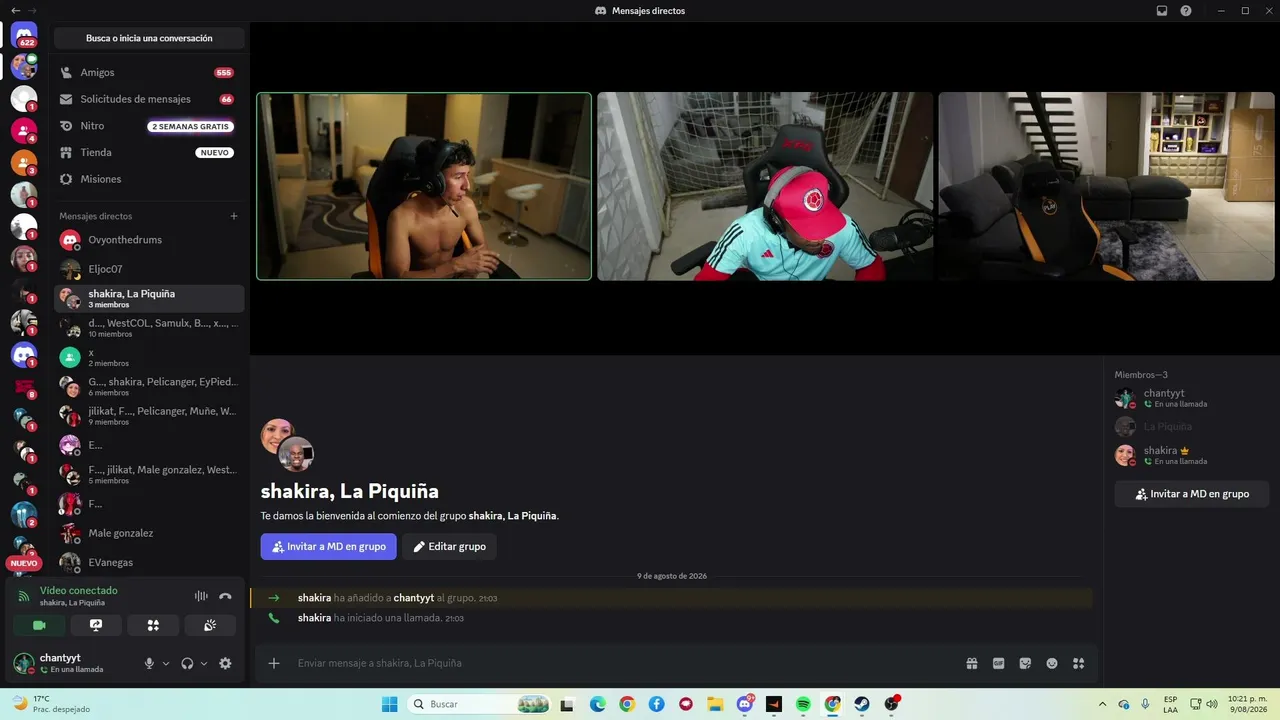Open File Explorer from taskbar

click(x=715, y=704)
